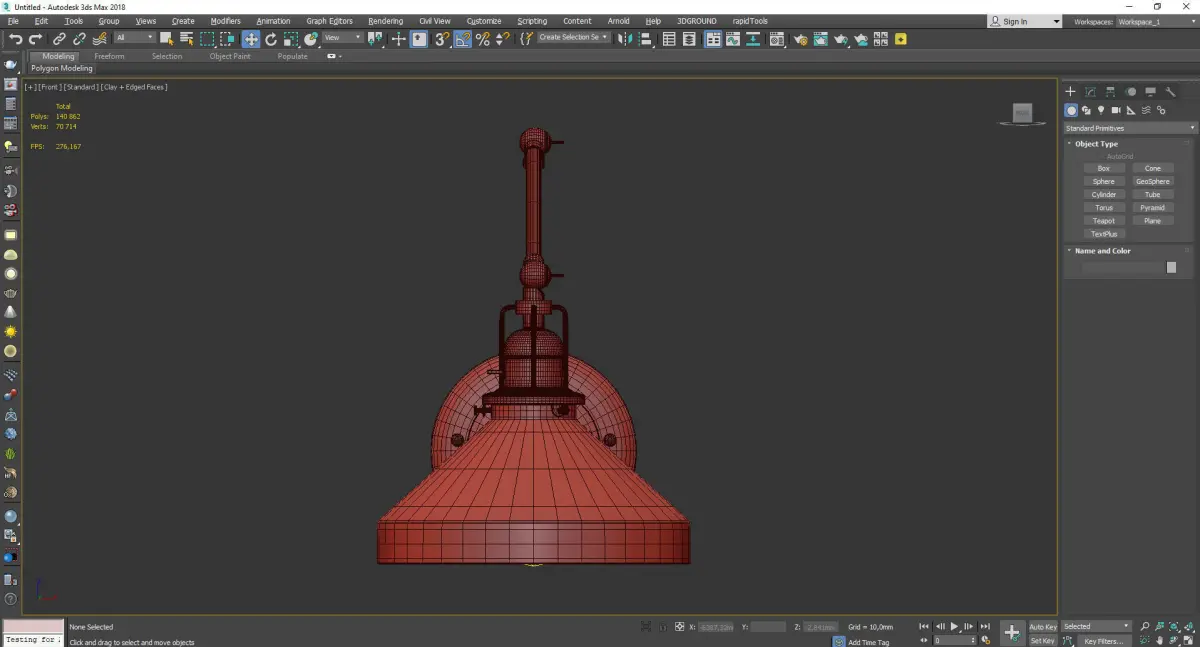Choose the Rotate tool
This screenshot has width=1200, height=647.
pyautogui.click(x=270, y=39)
